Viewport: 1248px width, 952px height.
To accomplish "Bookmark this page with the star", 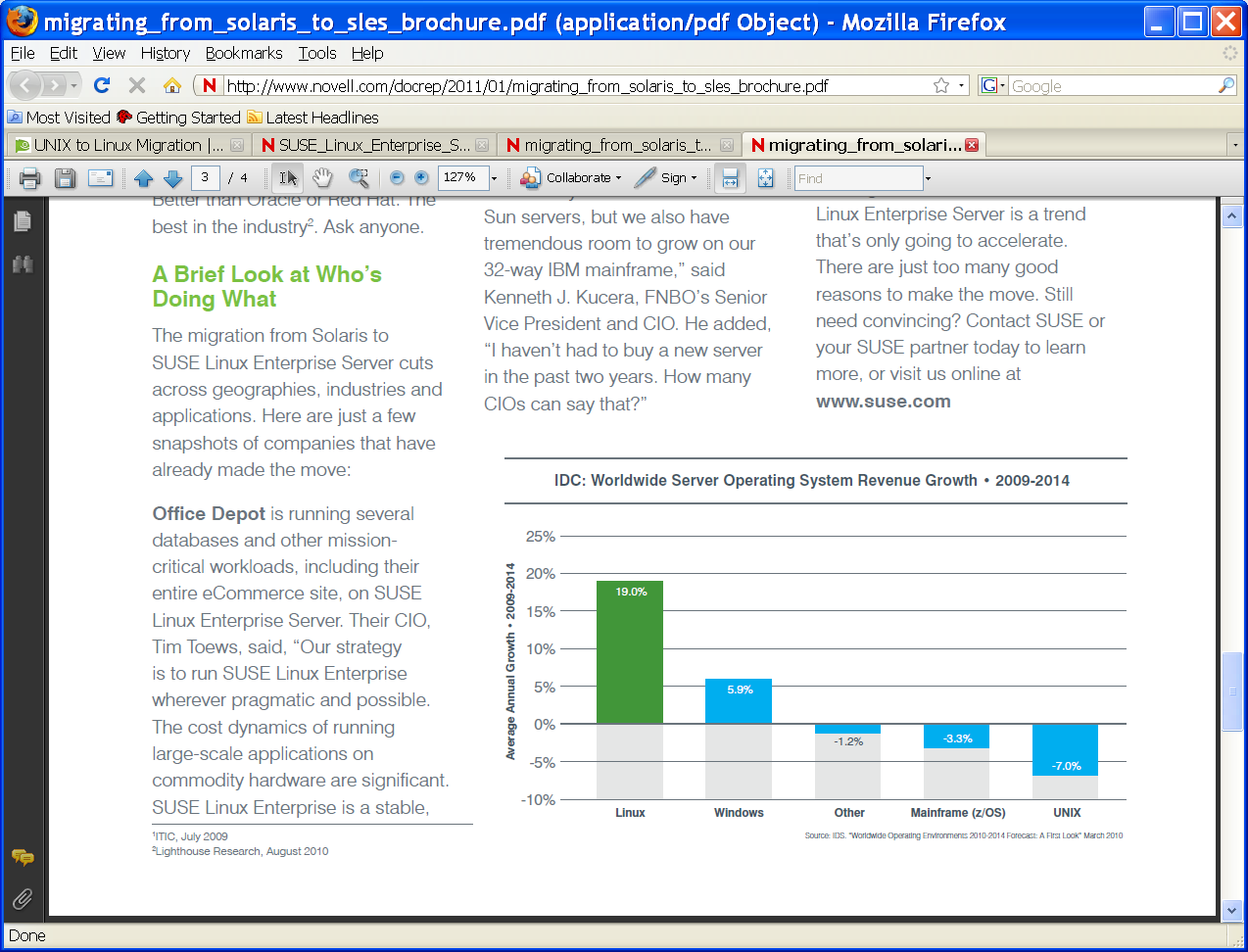I will [941, 85].
